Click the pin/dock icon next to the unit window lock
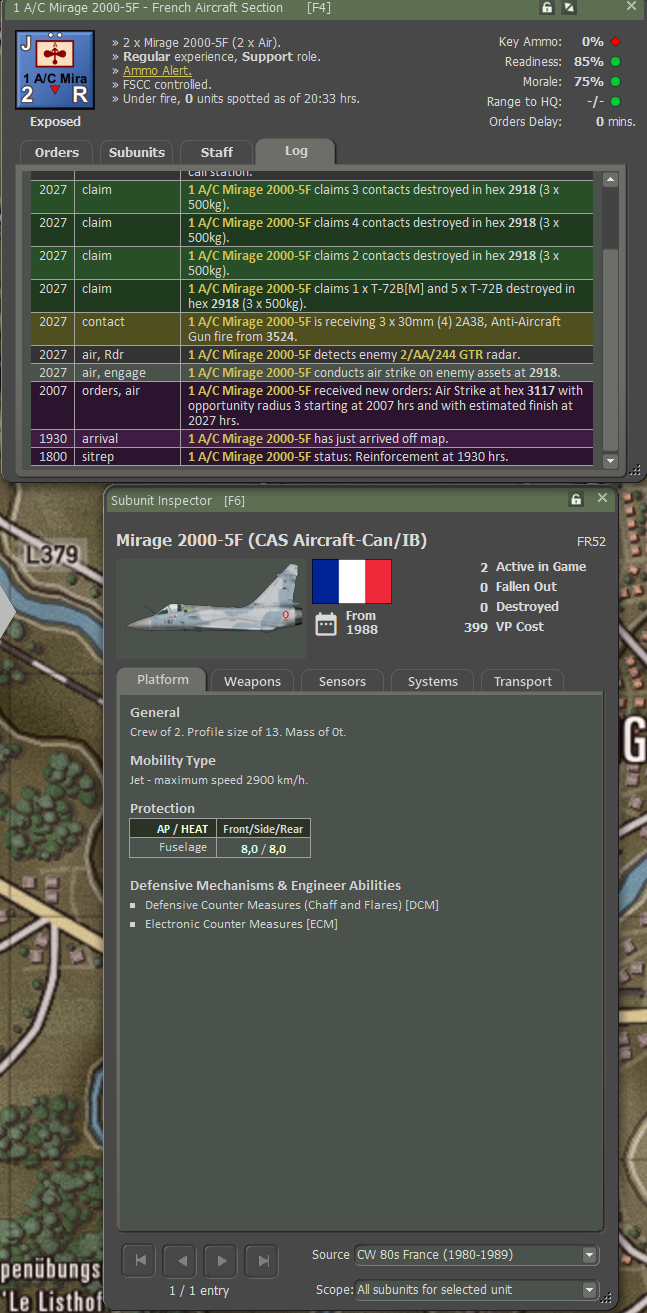Screen dimensions: 647x1313 (569, 8)
